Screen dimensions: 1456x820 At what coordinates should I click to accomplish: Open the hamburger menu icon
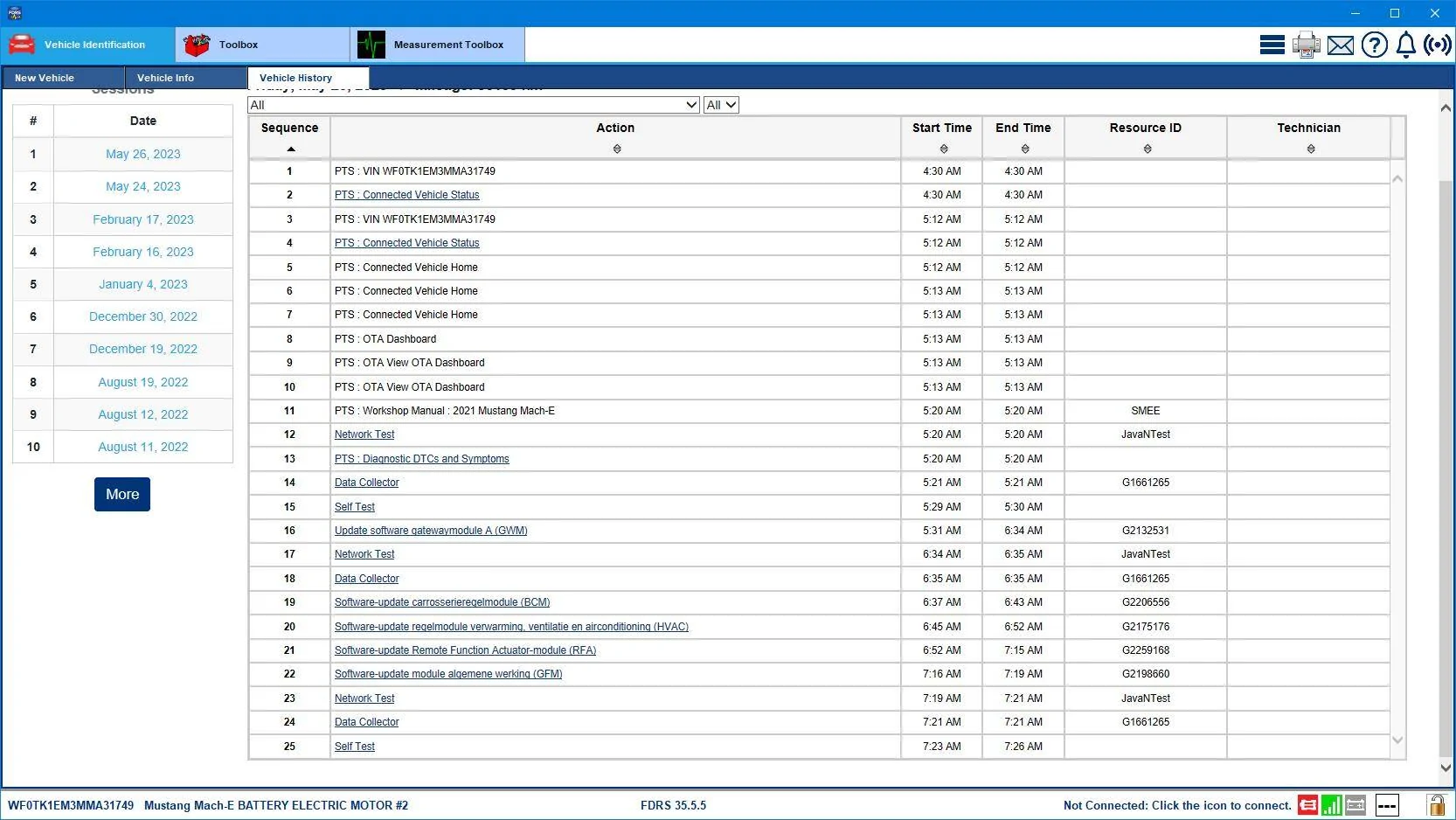coord(1272,45)
